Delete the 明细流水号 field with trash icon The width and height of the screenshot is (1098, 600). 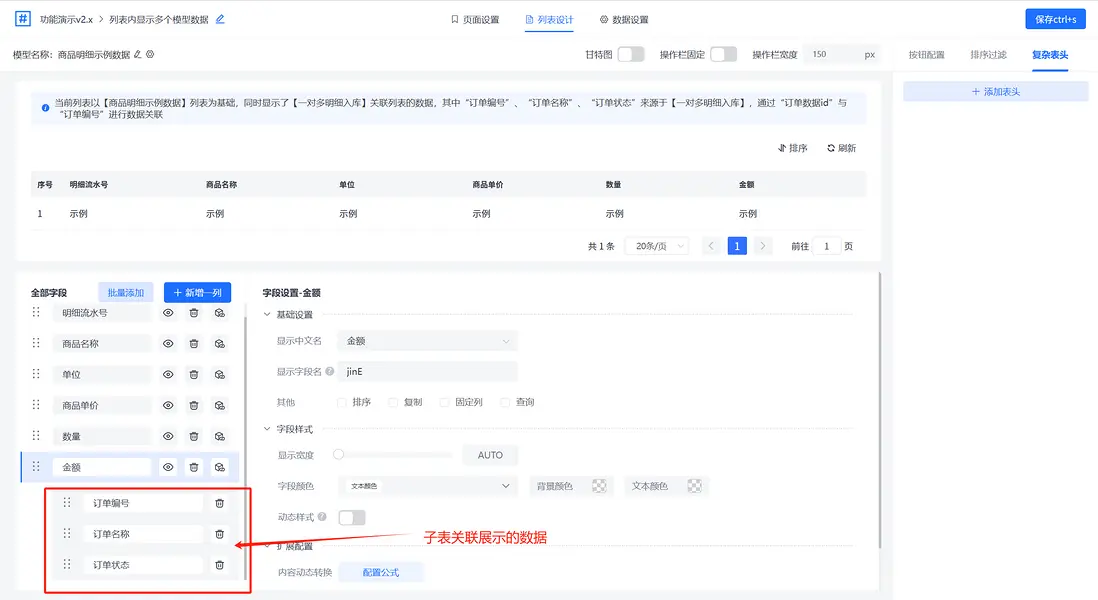point(194,313)
